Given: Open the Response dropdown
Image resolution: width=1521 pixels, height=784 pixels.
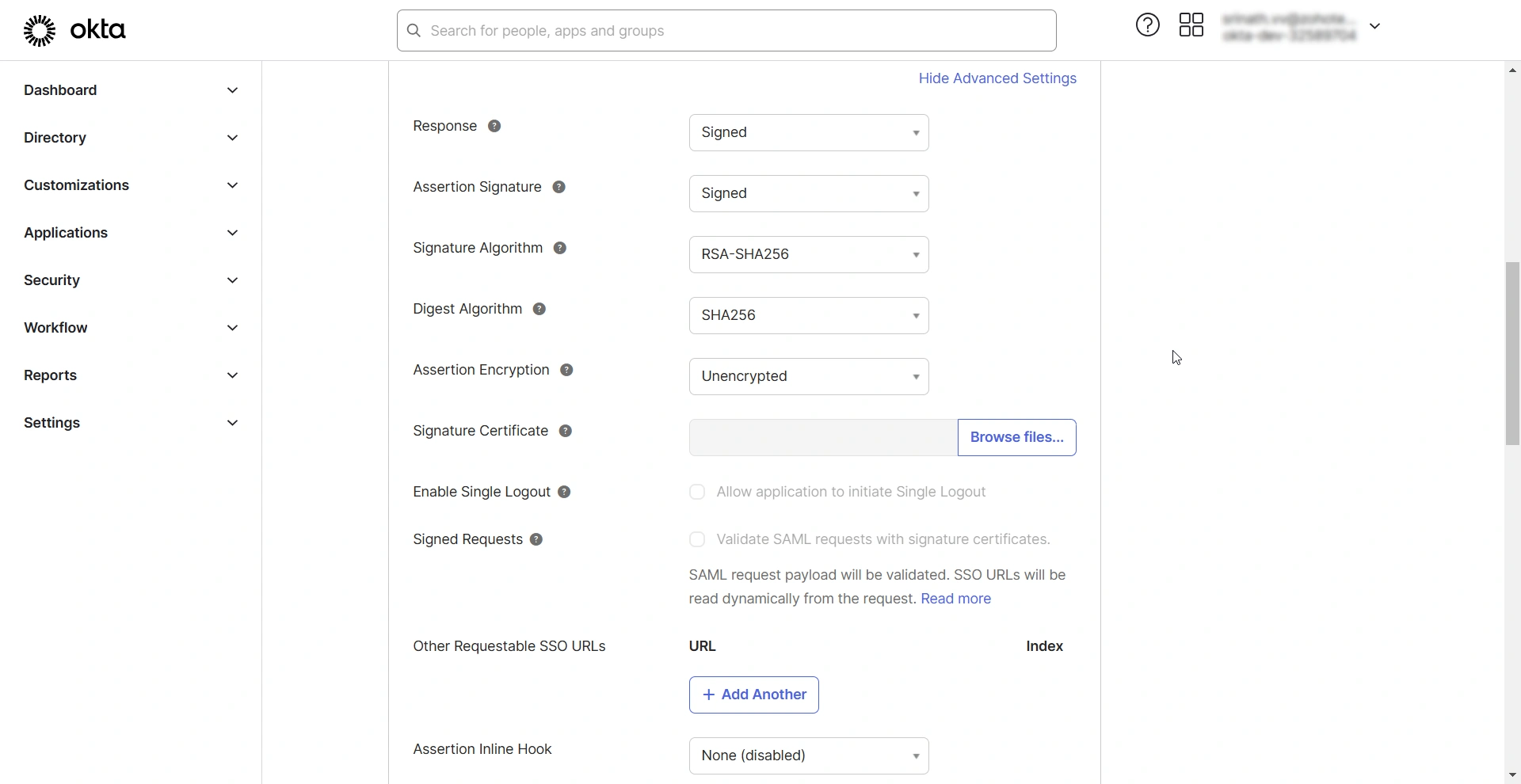Looking at the screenshot, I should click(x=809, y=133).
